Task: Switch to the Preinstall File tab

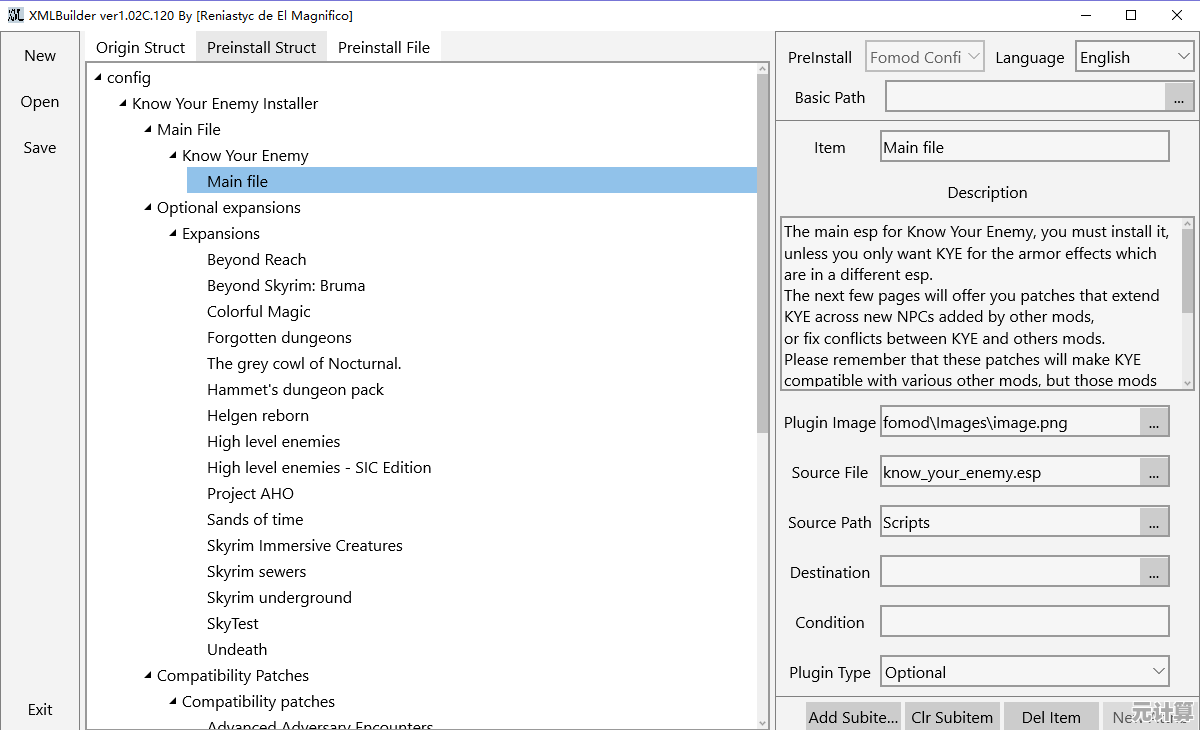Action: click(384, 48)
